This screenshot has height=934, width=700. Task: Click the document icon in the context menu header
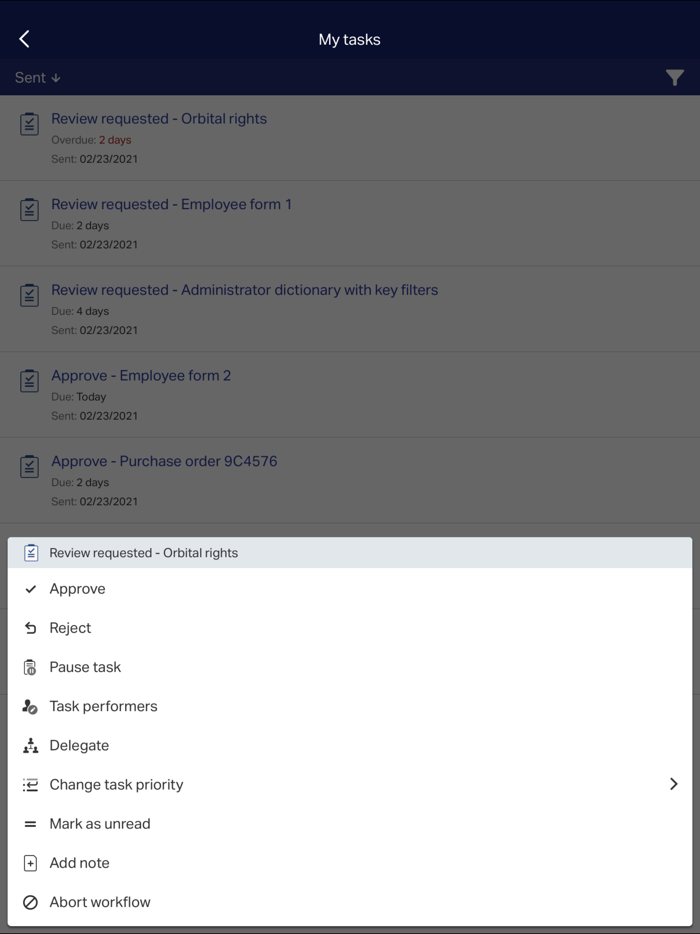(x=31, y=552)
